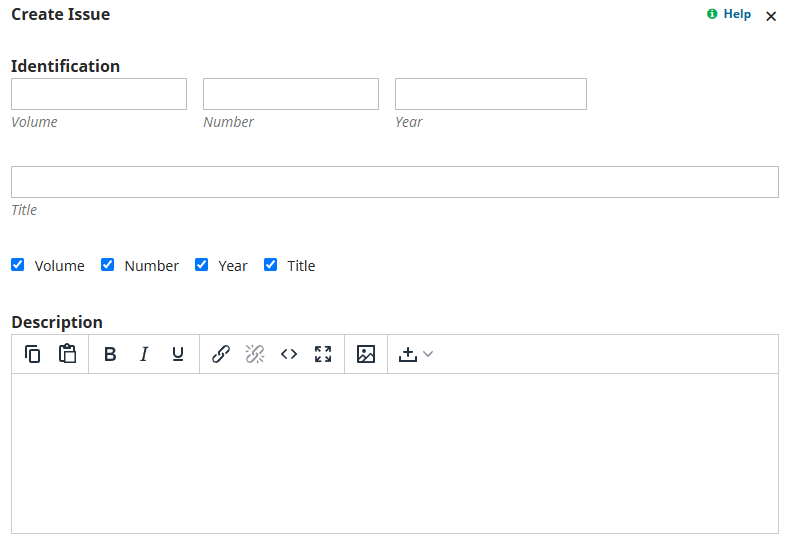Click the Identification heading
The image size is (791, 544).
(66, 66)
